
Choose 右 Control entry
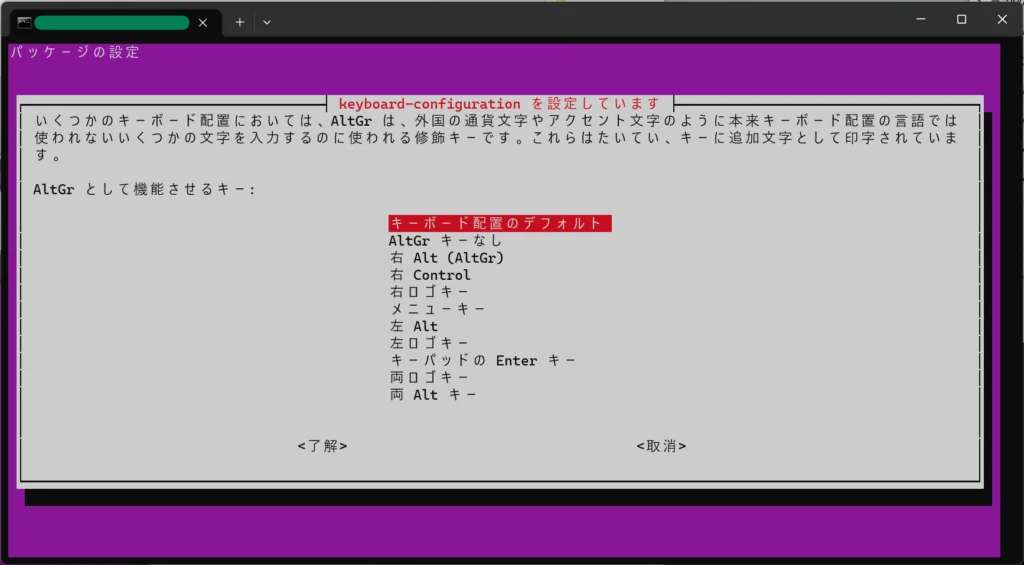click(430, 275)
